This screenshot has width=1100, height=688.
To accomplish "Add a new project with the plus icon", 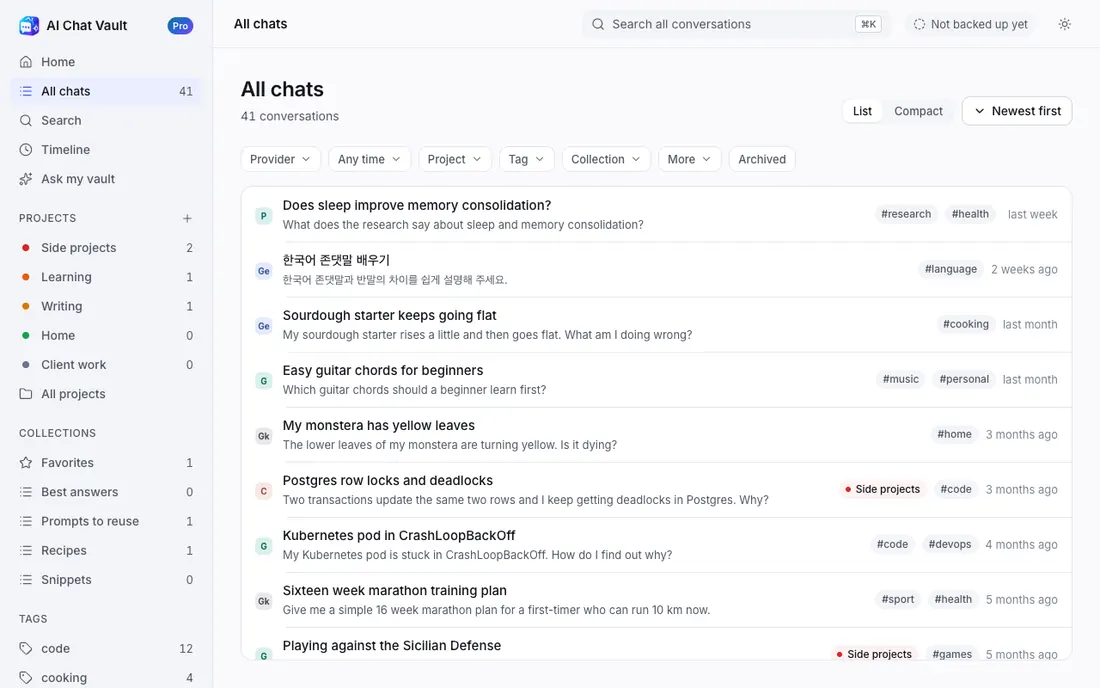I will tap(187, 218).
